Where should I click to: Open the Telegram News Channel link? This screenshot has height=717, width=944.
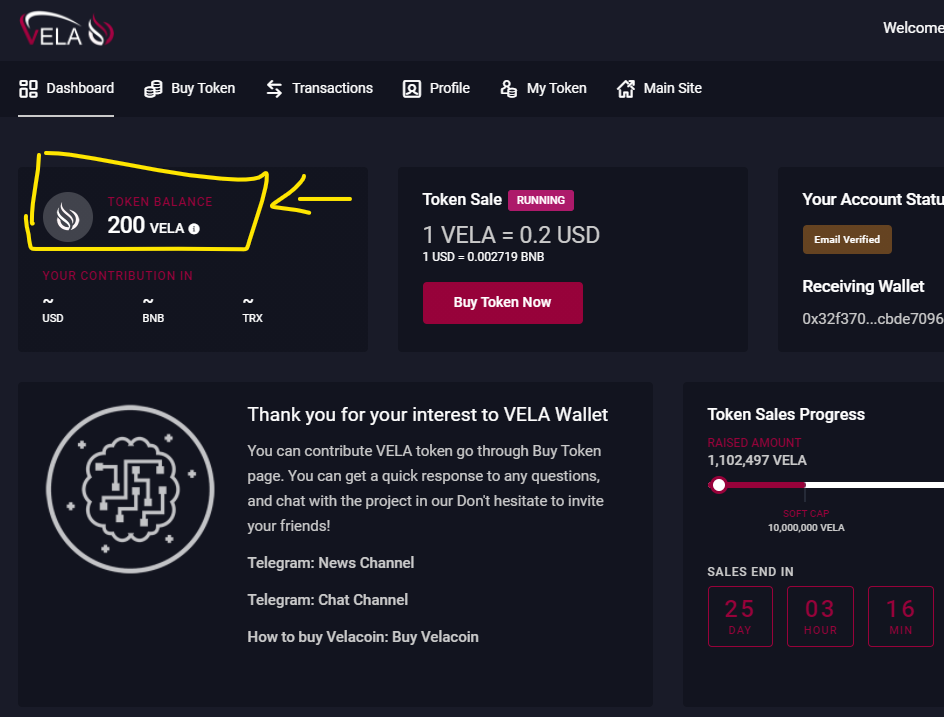(366, 563)
